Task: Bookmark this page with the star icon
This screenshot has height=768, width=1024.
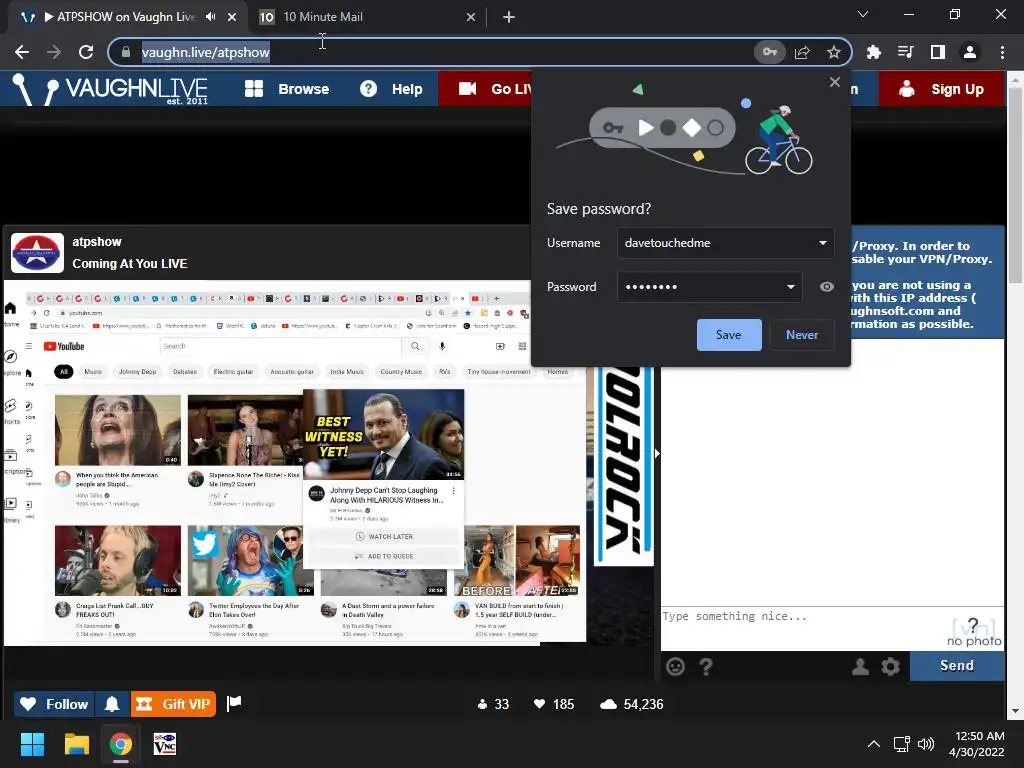Action: (x=833, y=52)
